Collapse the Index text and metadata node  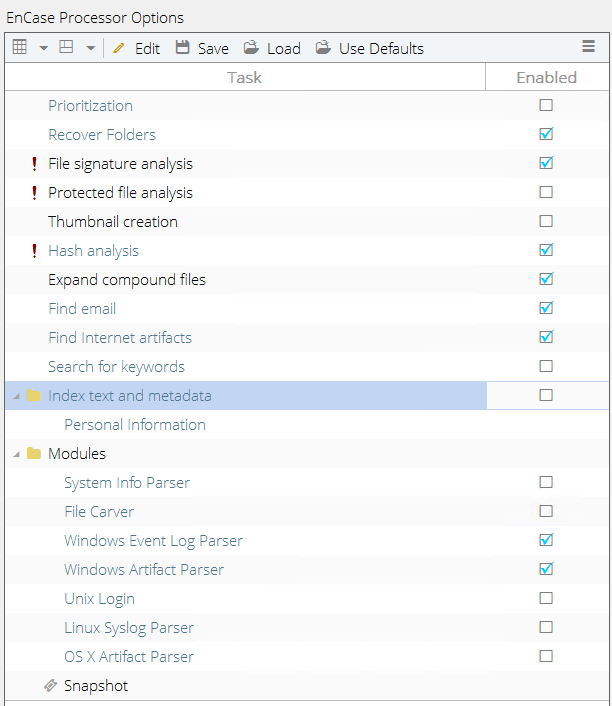17,396
